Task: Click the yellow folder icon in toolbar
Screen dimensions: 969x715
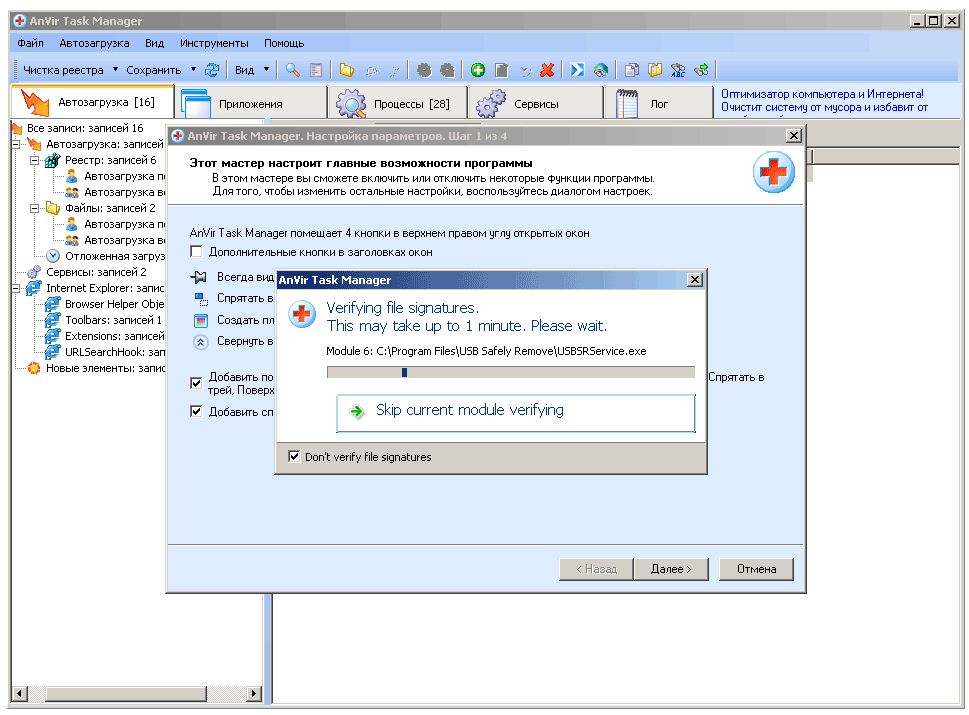Action: pyautogui.click(x=346, y=70)
